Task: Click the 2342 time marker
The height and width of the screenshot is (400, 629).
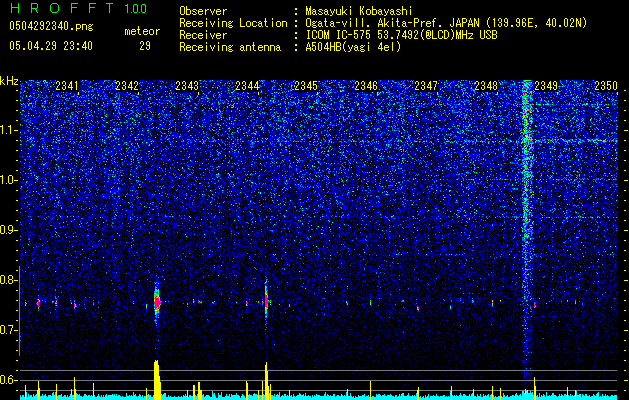Action: (x=127, y=86)
